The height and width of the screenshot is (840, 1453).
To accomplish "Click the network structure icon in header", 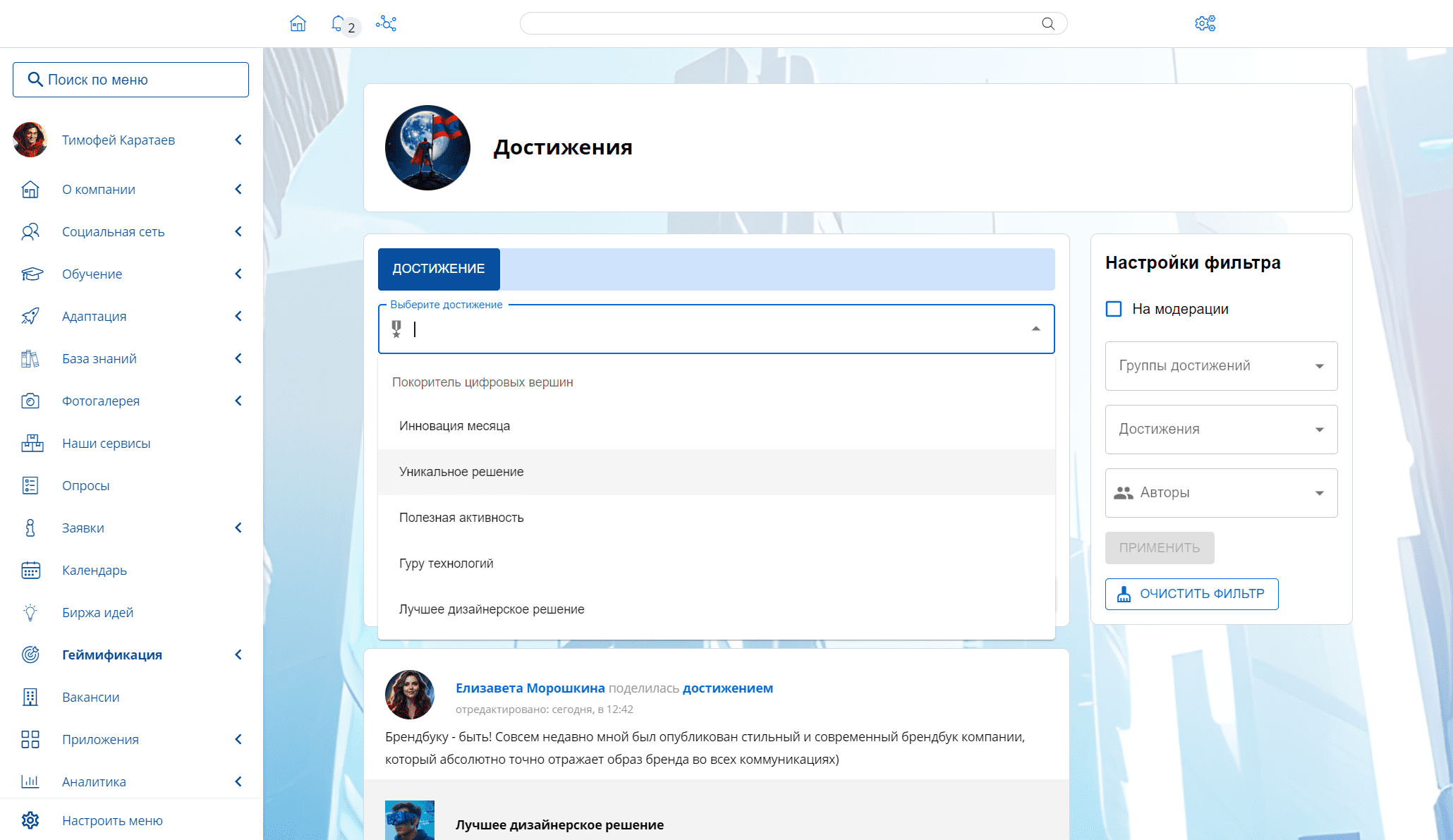I will [x=386, y=24].
